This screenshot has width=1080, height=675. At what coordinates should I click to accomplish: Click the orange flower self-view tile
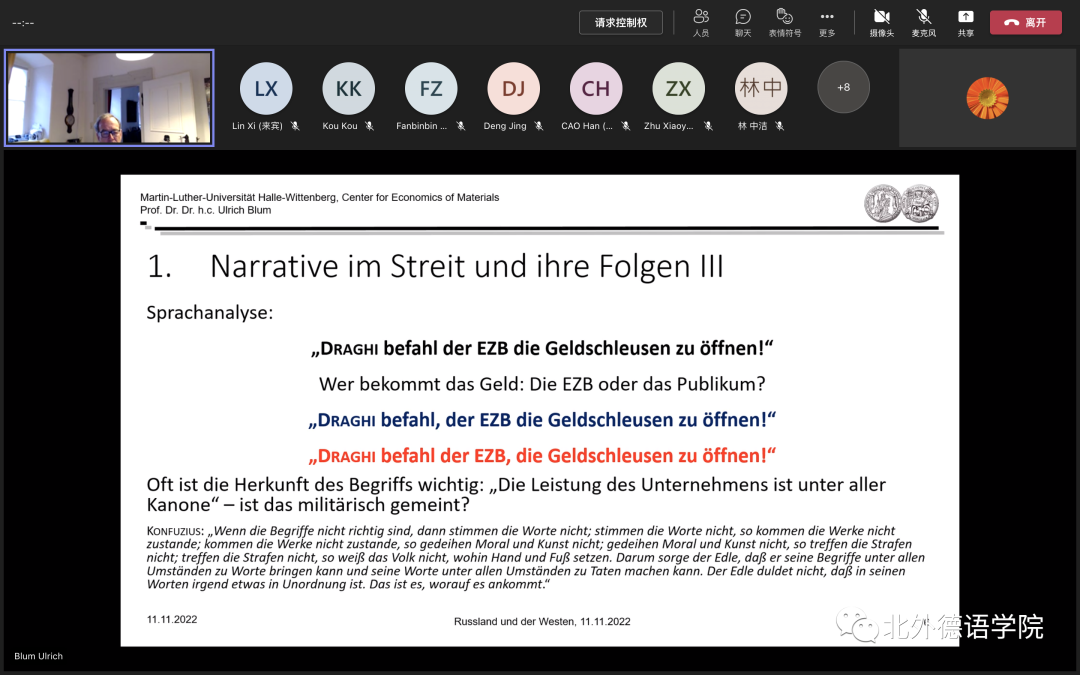coord(987,98)
